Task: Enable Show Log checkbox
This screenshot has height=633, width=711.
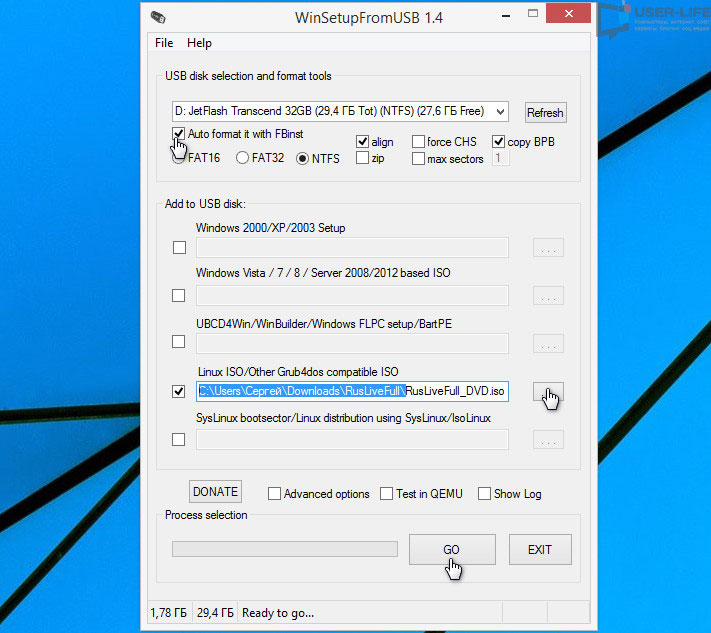Action: click(484, 494)
